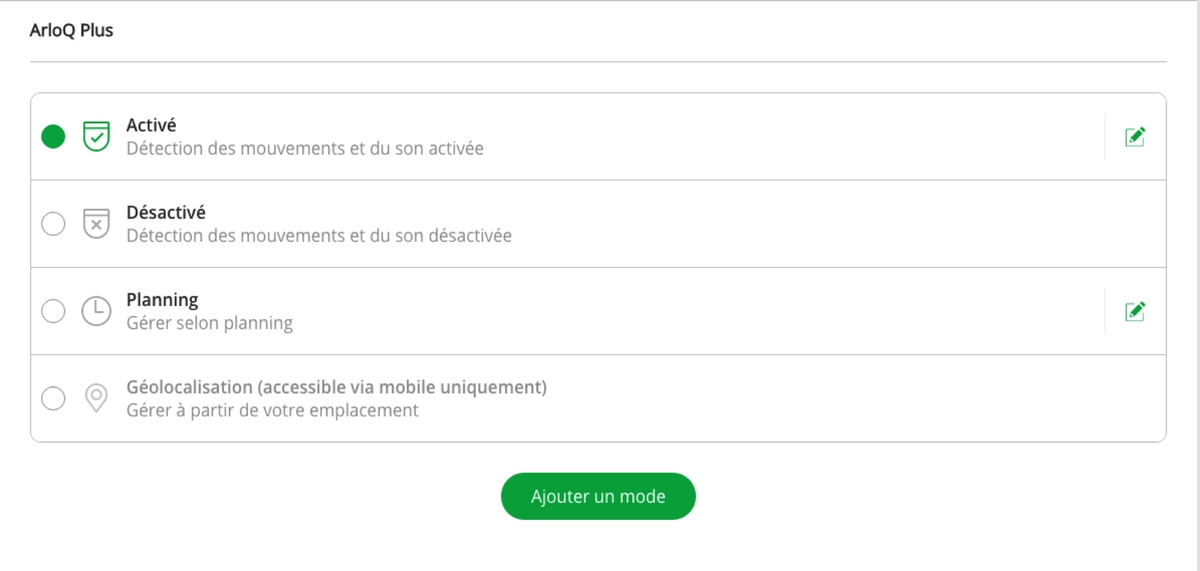Click the shield X icon for Désactivé
The height and width of the screenshot is (571, 1200).
pos(96,224)
